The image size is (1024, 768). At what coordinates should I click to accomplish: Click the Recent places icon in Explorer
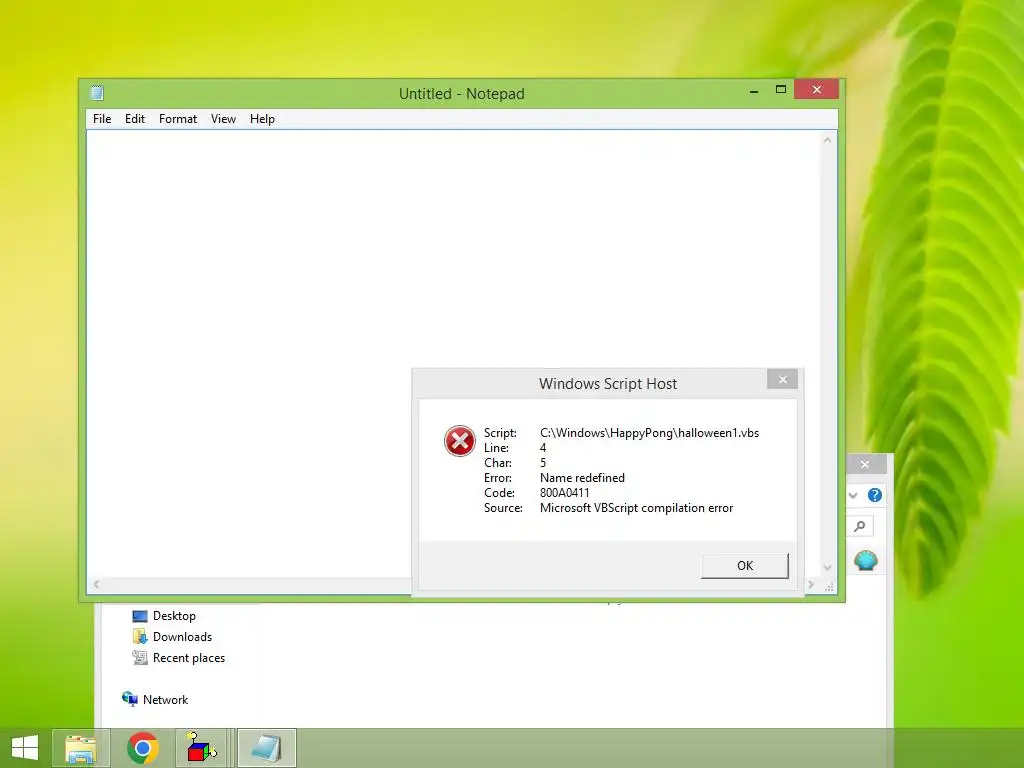140,658
